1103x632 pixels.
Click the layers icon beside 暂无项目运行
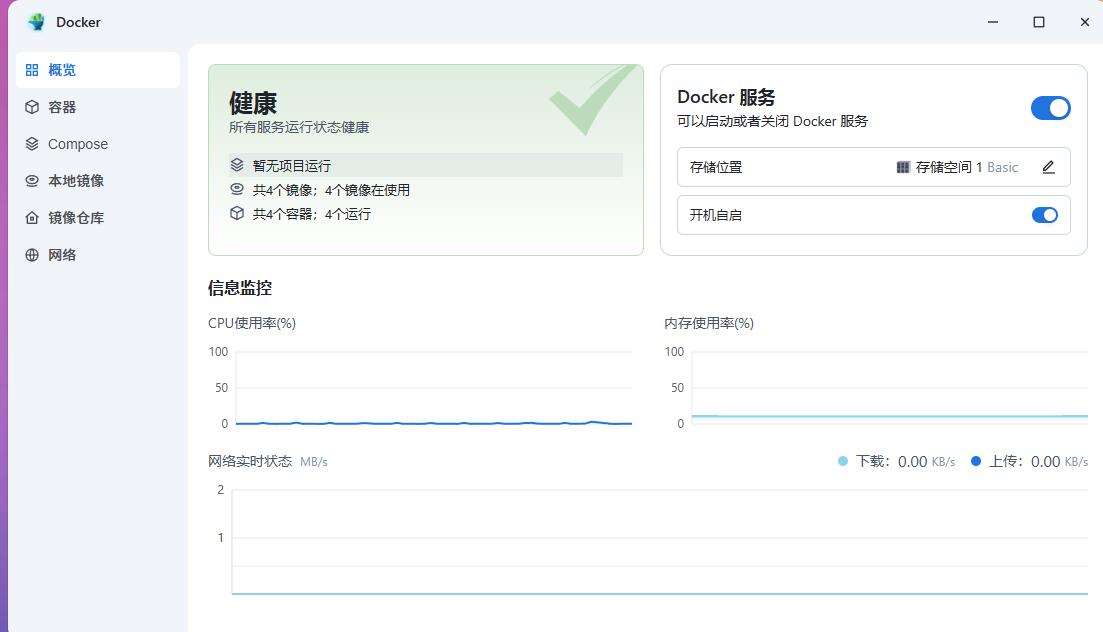coord(237,165)
